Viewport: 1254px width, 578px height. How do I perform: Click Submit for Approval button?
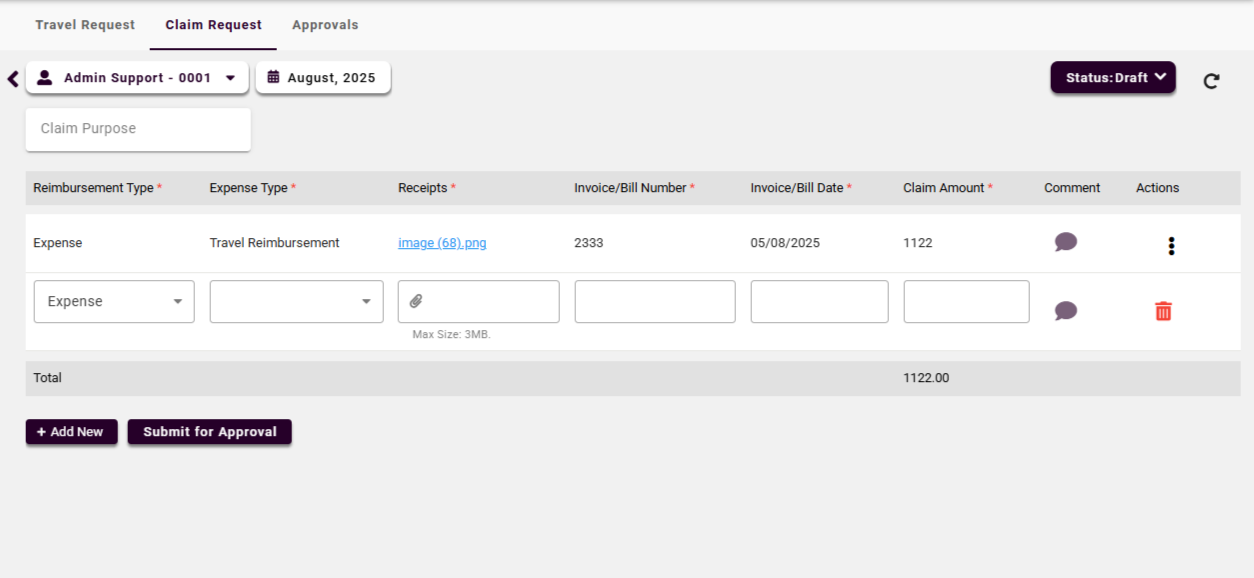209,432
